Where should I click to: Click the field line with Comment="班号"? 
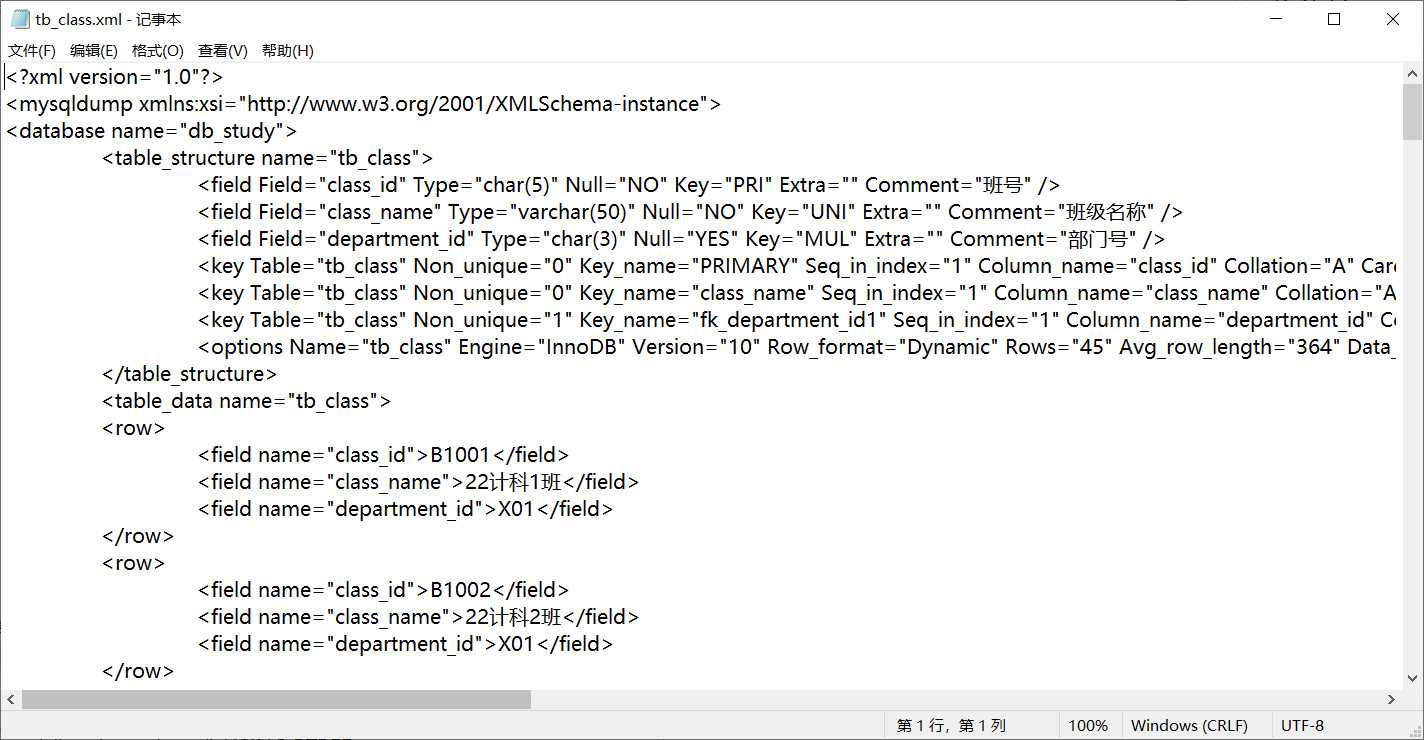(x=629, y=185)
